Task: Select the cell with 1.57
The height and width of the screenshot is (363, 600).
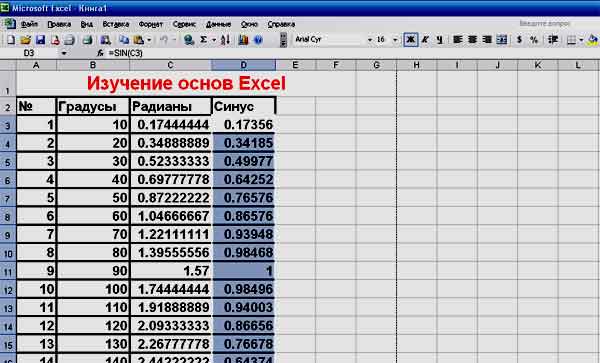Action: pos(171,271)
